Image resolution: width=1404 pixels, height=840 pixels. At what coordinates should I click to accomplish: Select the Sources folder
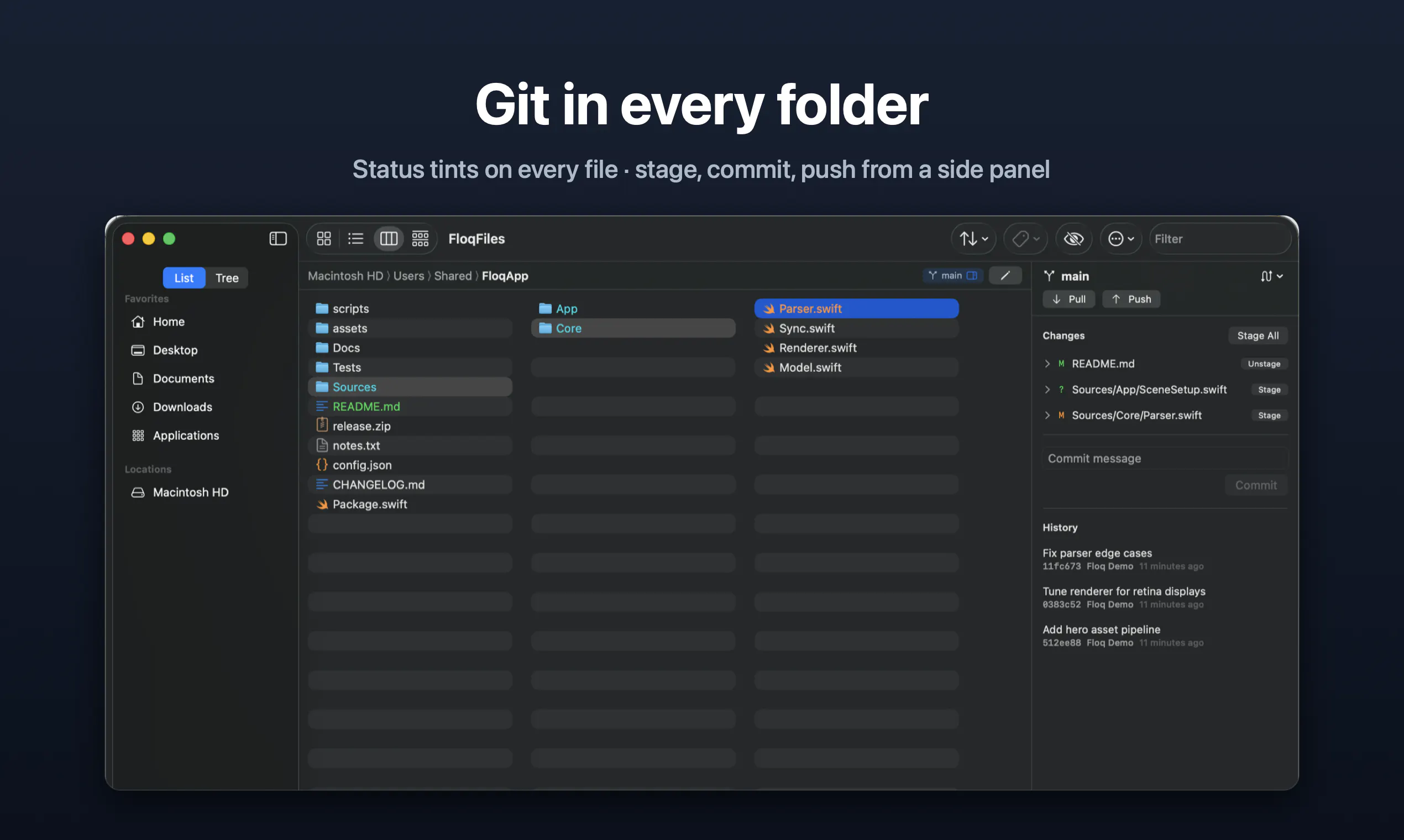410,387
